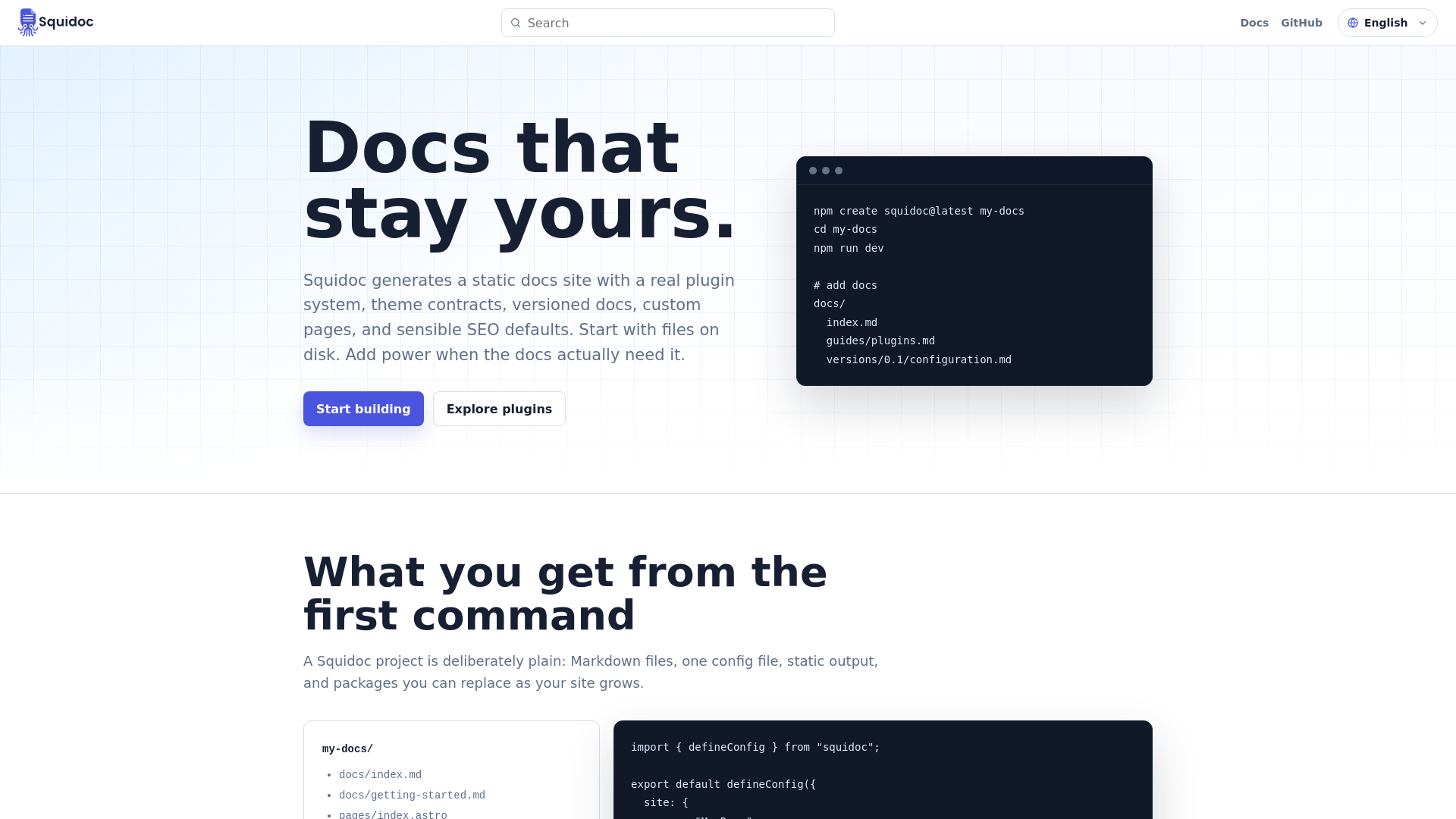Click the Squidoc brand name text
The height and width of the screenshot is (819, 1456).
[x=66, y=22]
